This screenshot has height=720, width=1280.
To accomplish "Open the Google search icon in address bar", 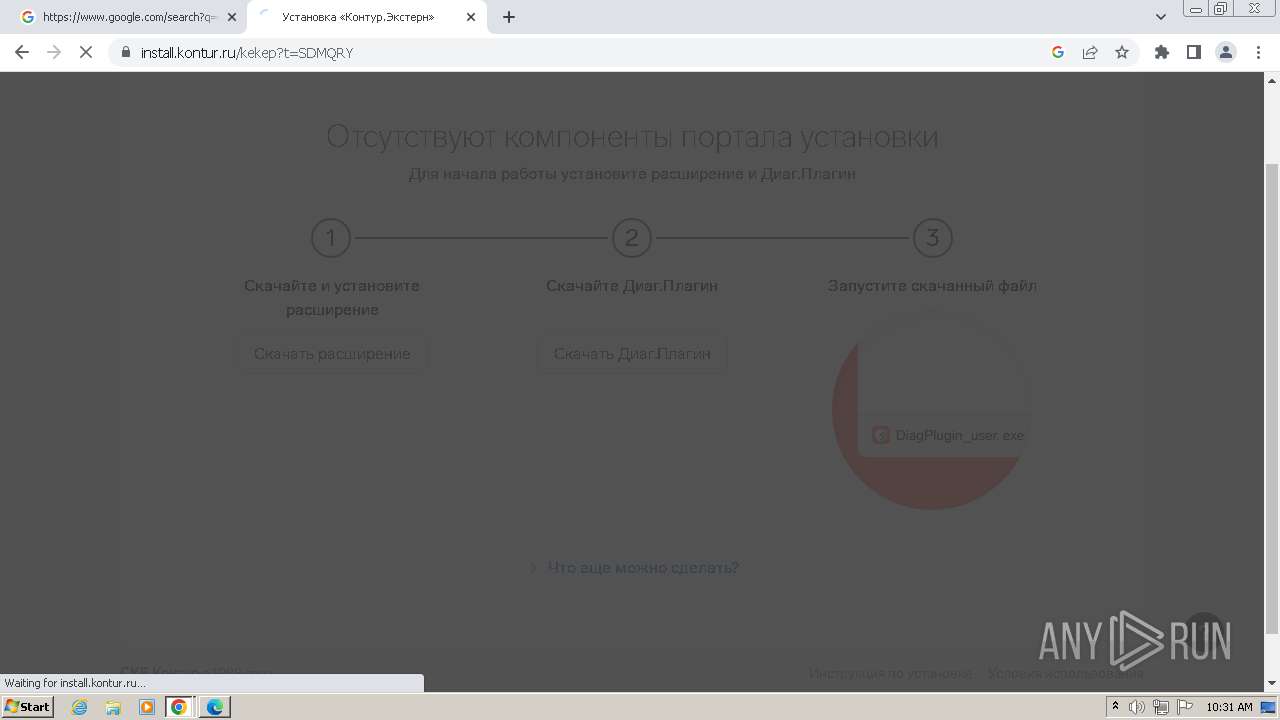I will pos(1058,52).
